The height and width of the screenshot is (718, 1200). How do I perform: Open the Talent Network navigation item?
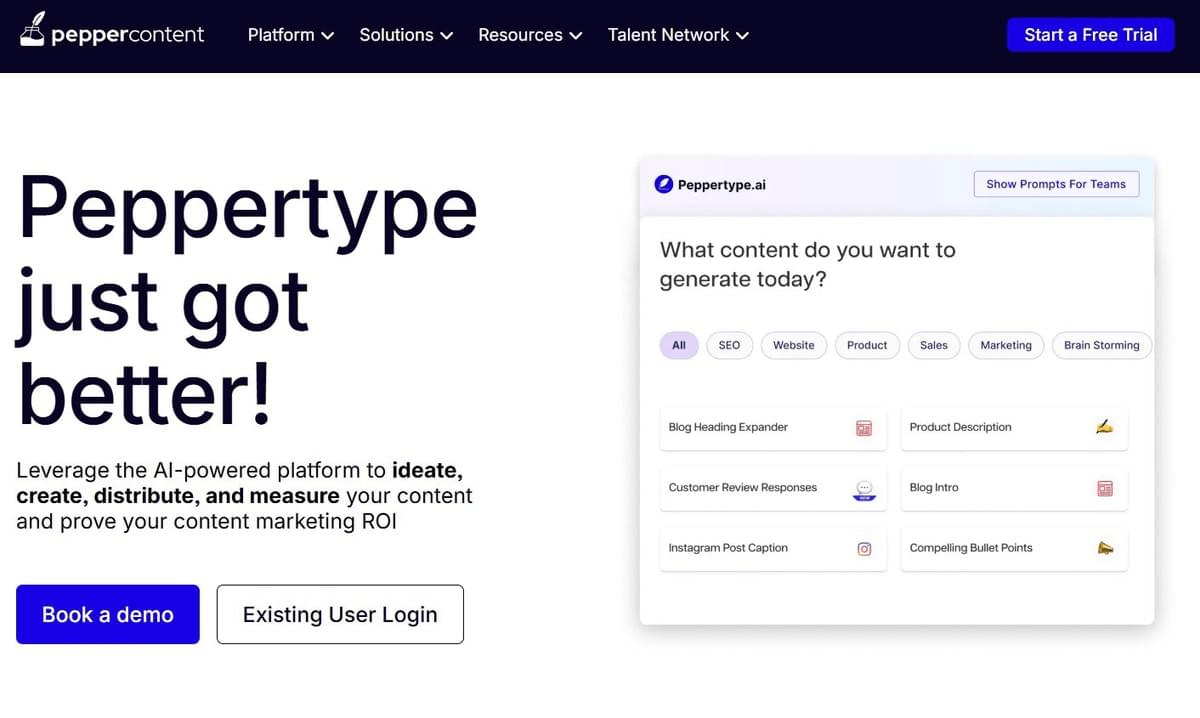678,35
